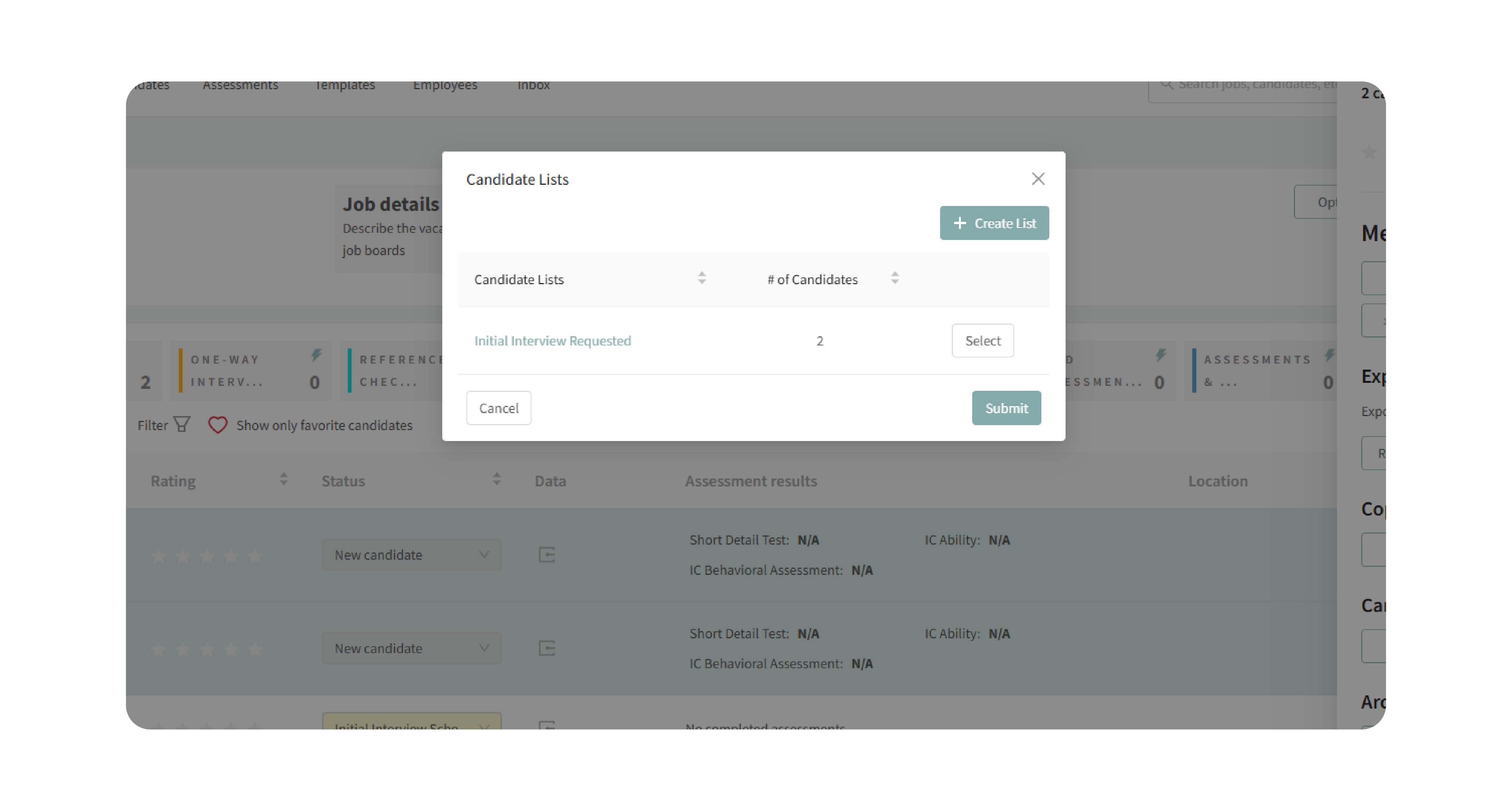The image size is (1512, 811).
Task: Go to the Employees tab
Action: point(445,86)
